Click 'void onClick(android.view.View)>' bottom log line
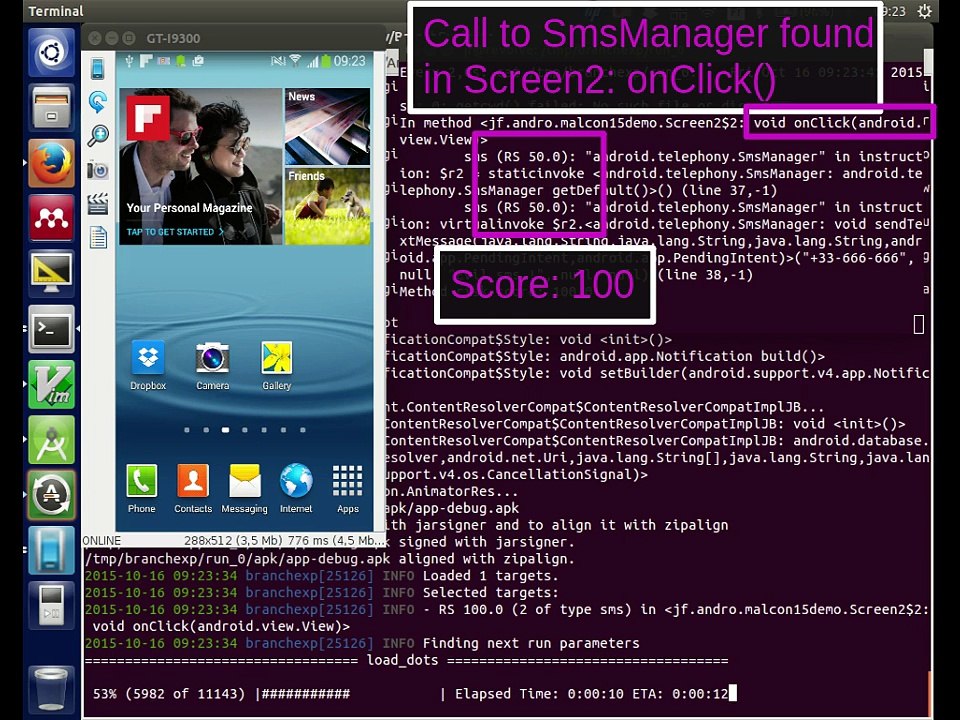960x720 pixels. [x=221, y=626]
